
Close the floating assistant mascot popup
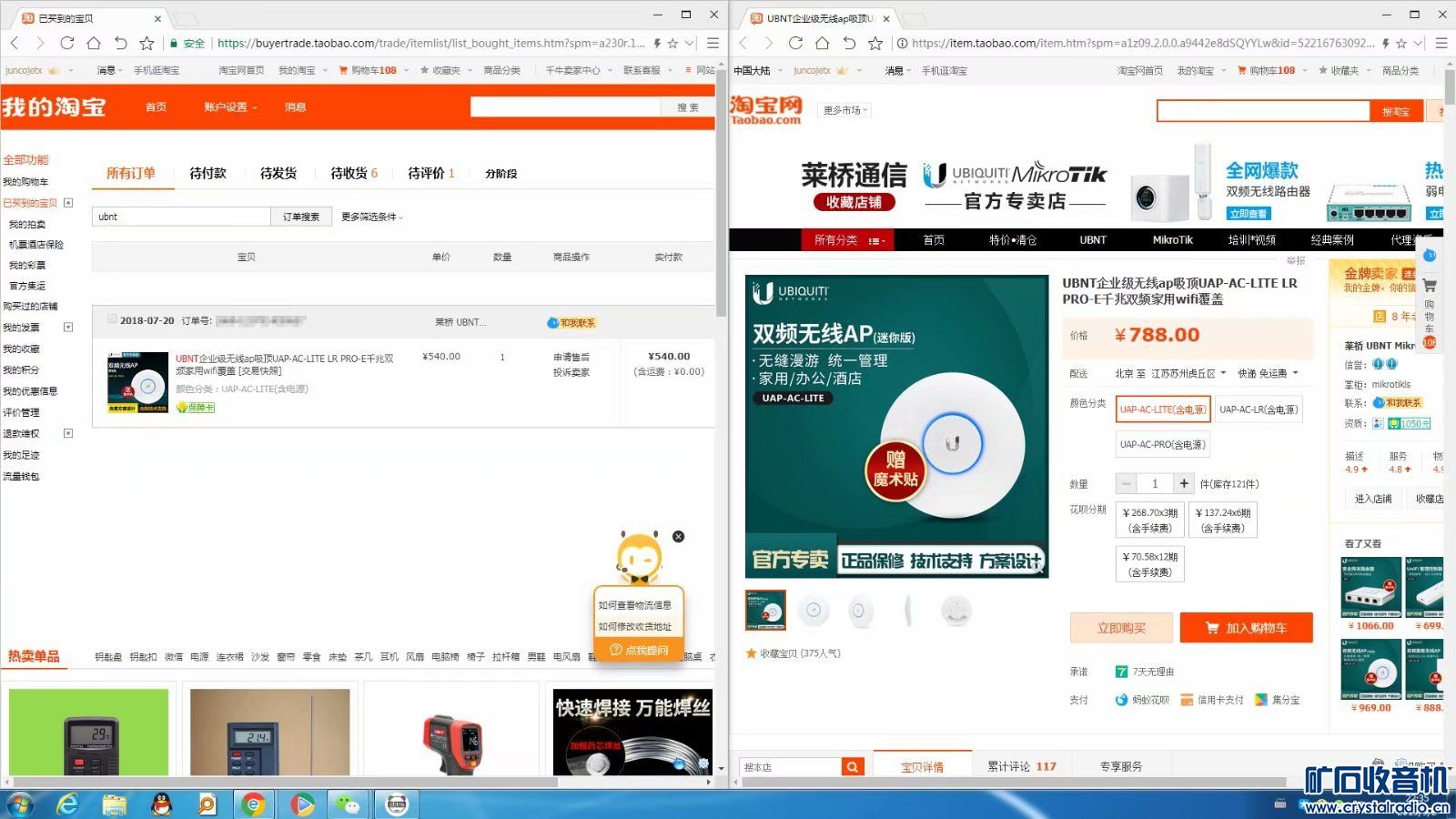(x=678, y=537)
